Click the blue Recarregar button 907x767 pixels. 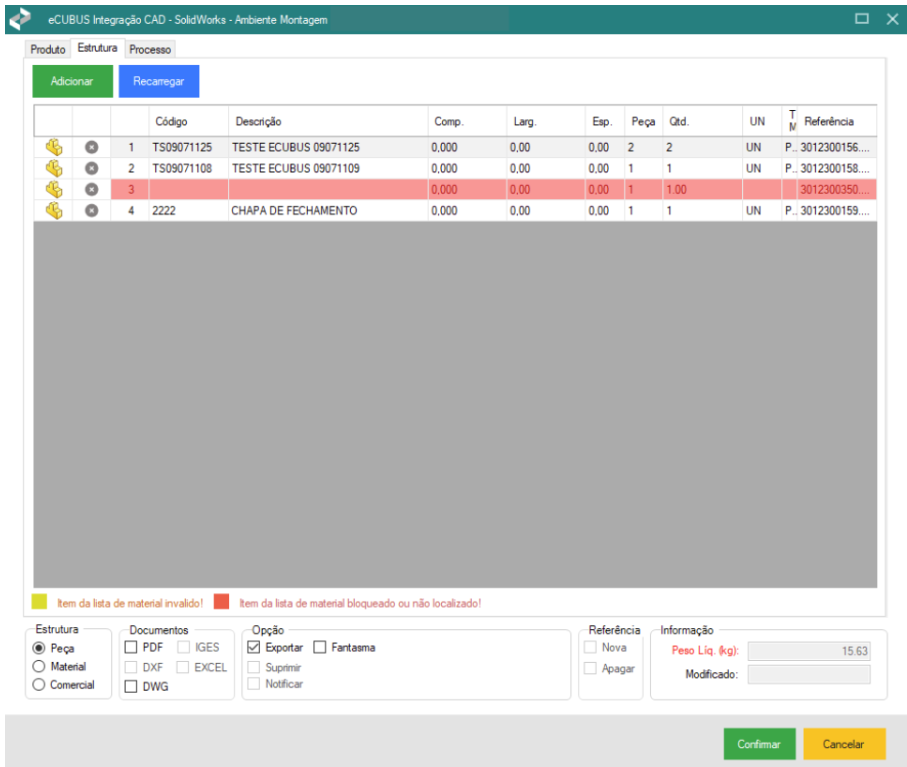tap(158, 82)
